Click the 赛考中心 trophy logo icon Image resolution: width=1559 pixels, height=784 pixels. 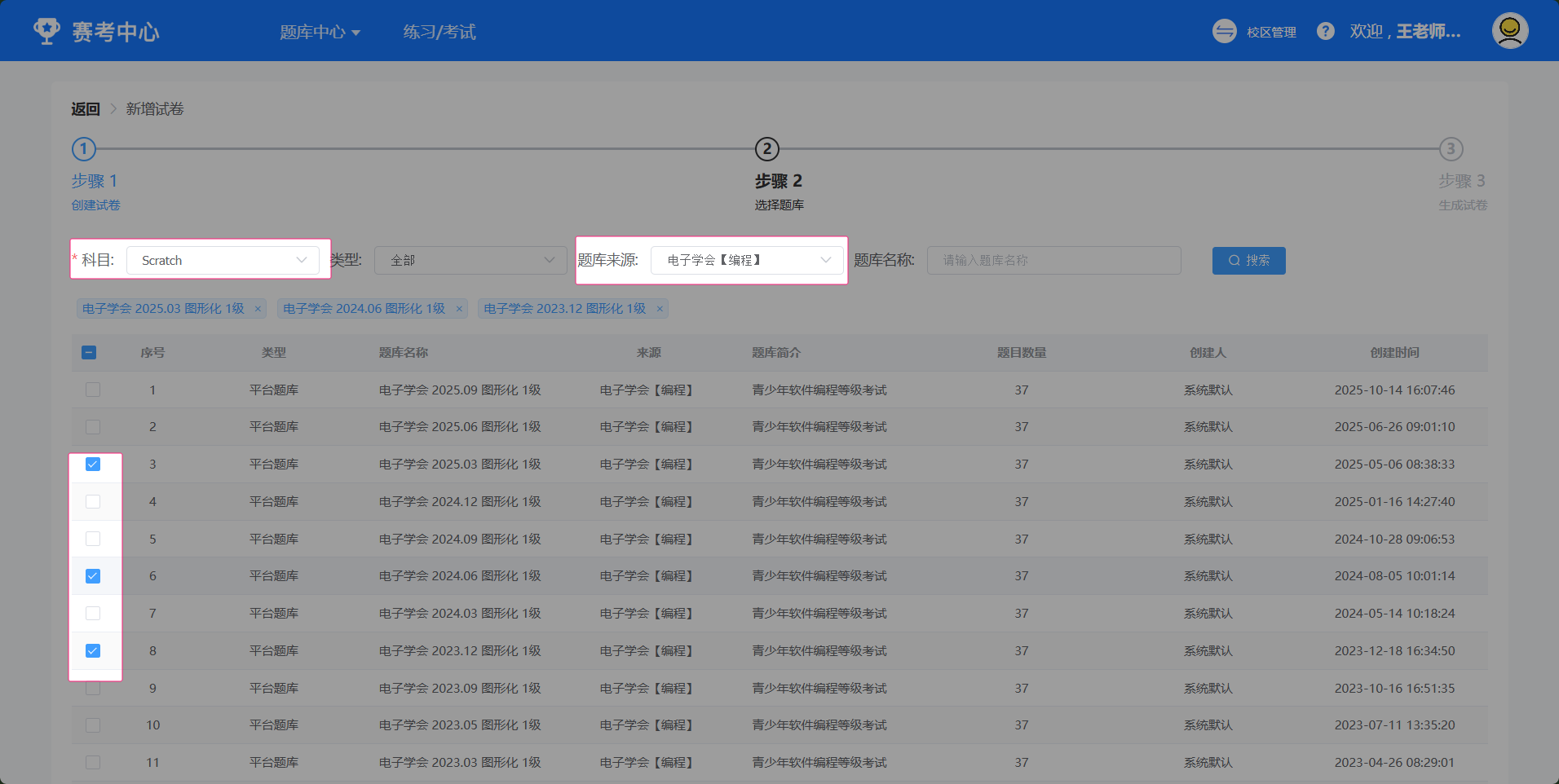(46, 31)
